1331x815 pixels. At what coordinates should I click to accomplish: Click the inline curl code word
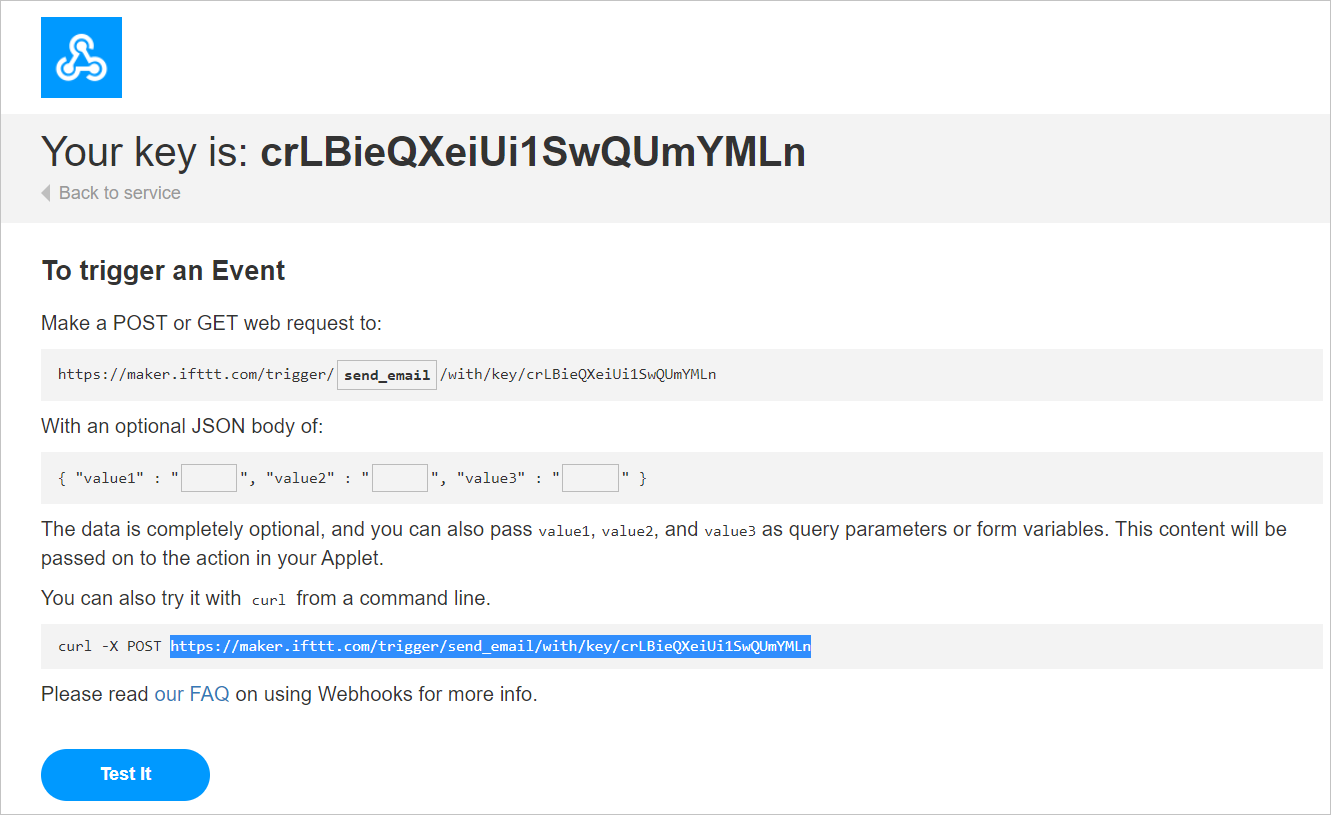click(x=269, y=600)
